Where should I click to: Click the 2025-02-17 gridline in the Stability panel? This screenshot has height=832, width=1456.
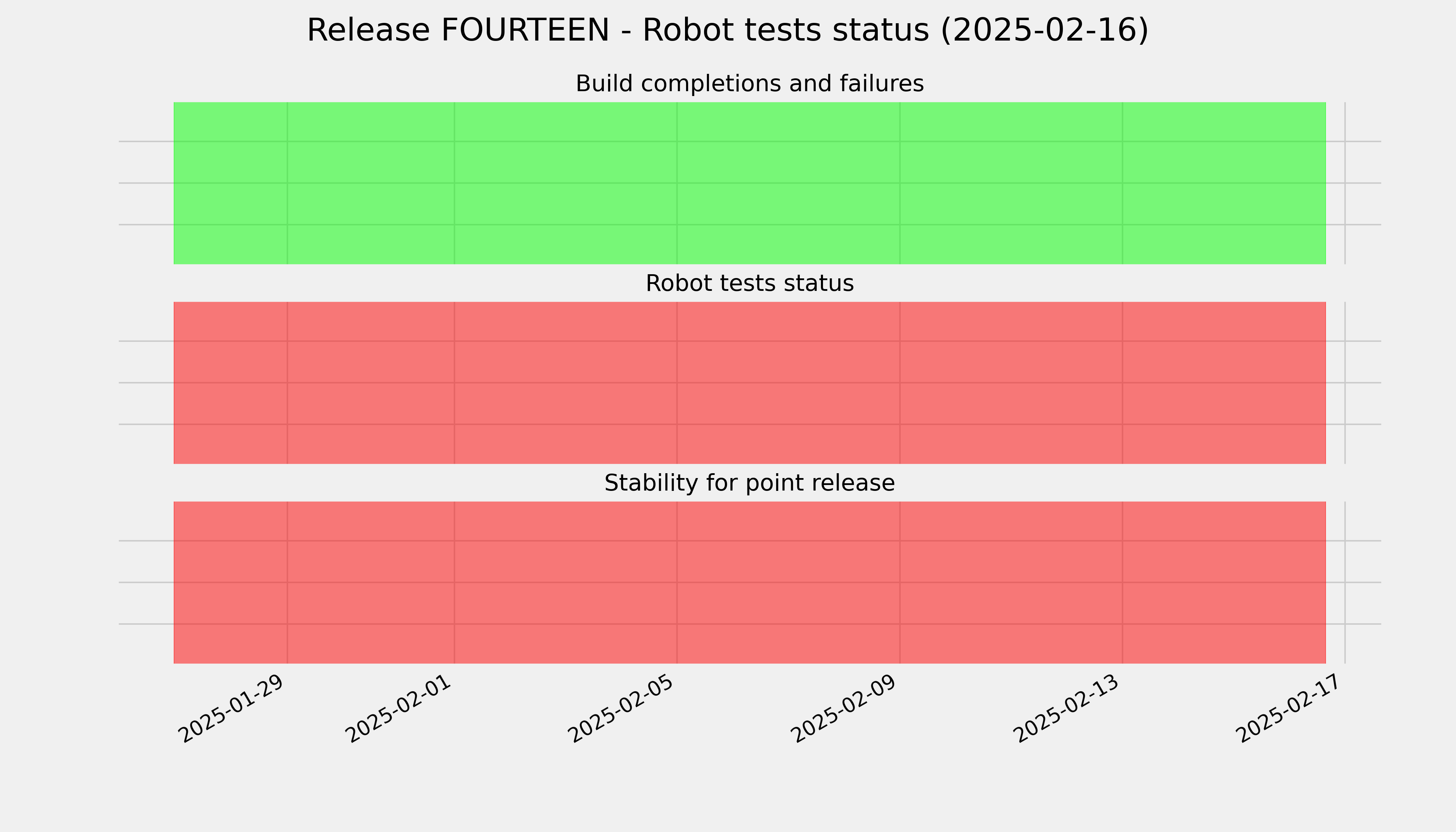click(1345, 582)
